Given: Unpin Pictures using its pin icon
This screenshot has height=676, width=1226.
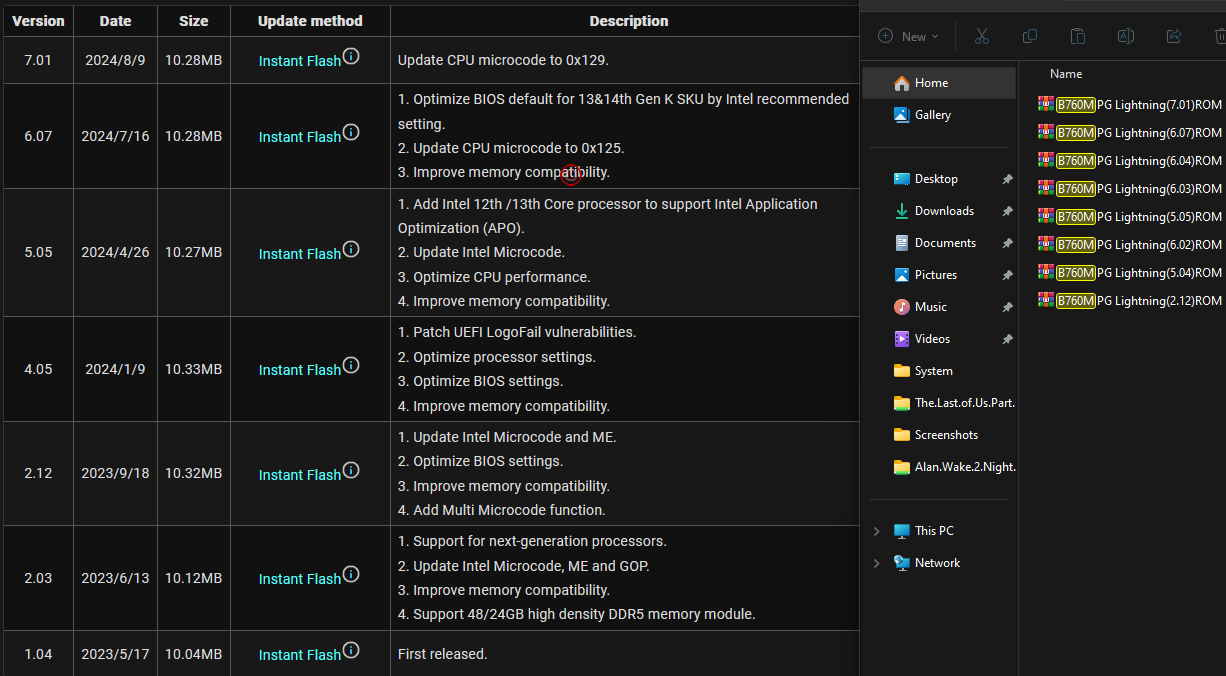Looking at the screenshot, I should pyautogui.click(x=1007, y=275).
